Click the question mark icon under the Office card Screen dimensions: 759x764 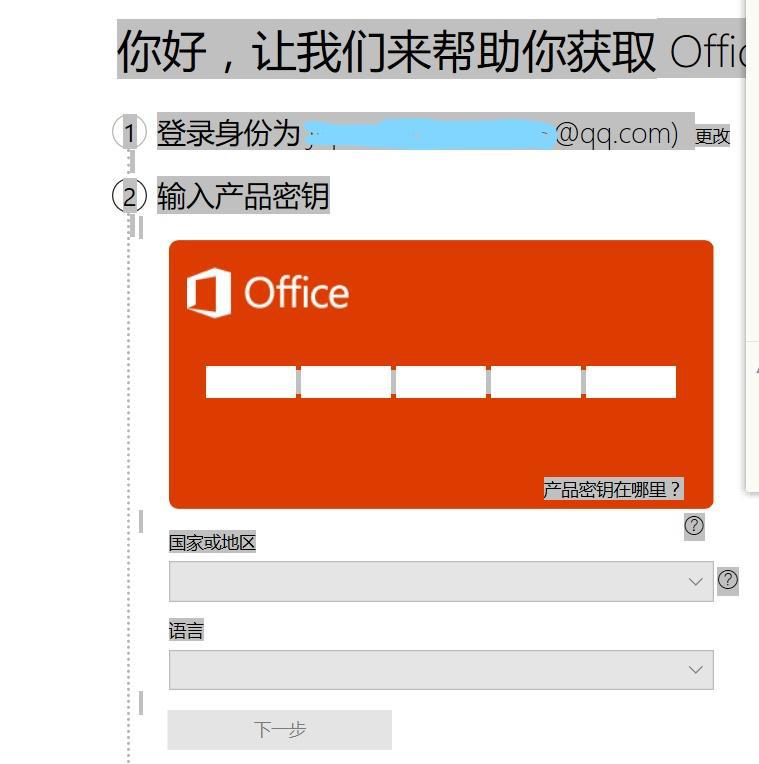[x=694, y=526]
